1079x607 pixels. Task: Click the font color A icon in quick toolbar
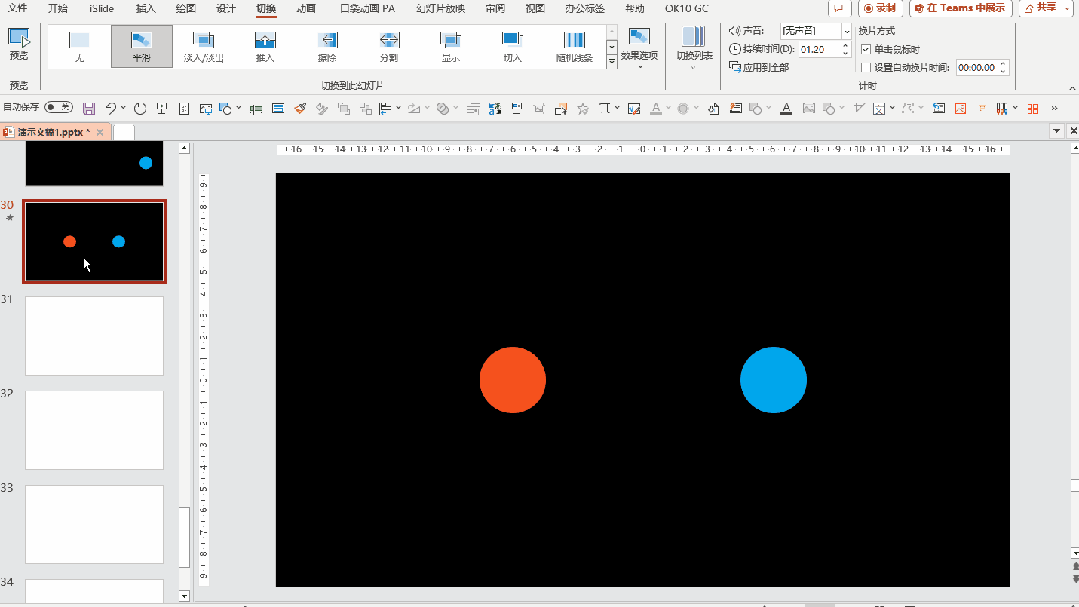pos(656,109)
